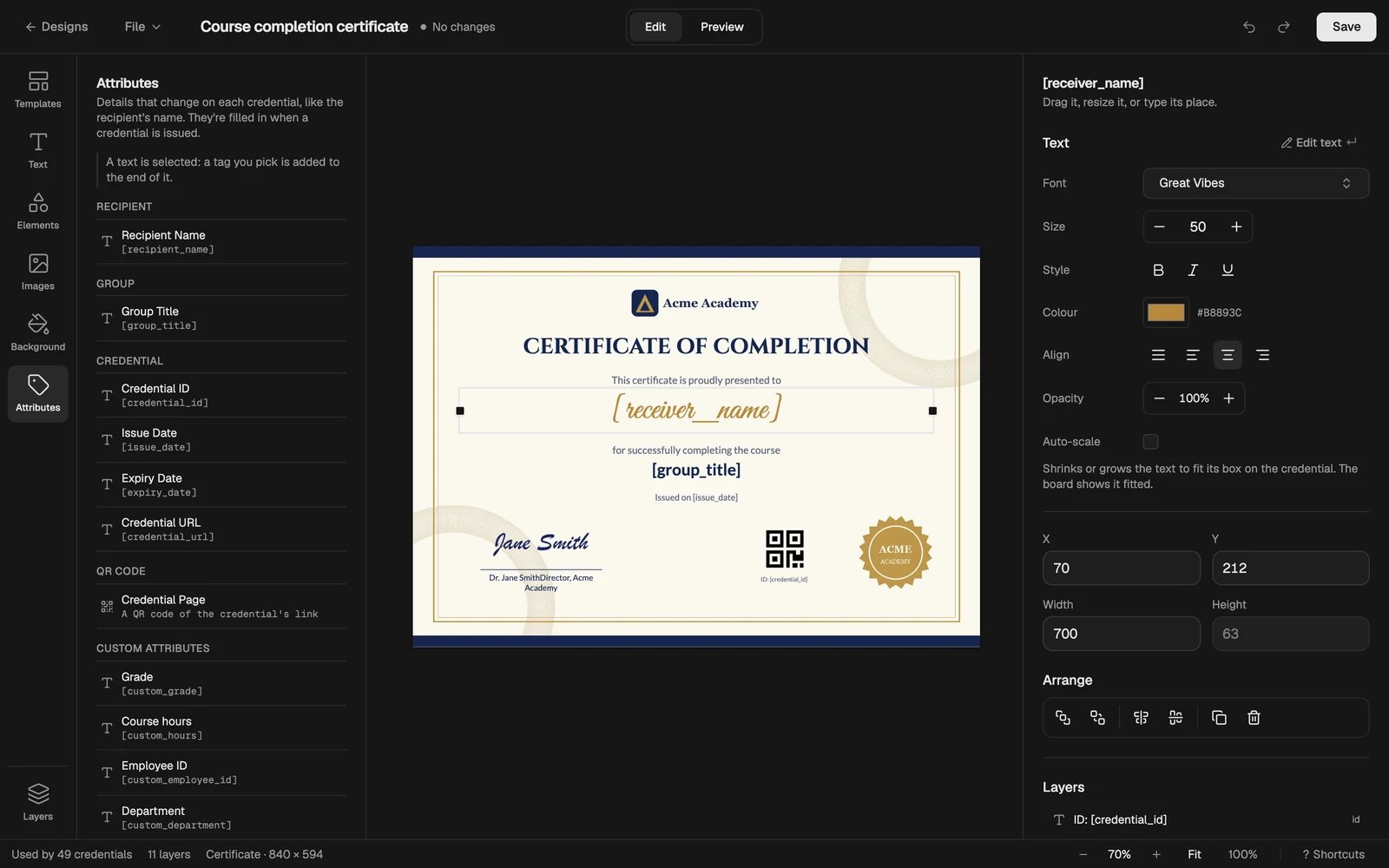Open the Shortcuts help
Screen dimensions: 1389x868
pyautogui.click(x=1333, y=854)
